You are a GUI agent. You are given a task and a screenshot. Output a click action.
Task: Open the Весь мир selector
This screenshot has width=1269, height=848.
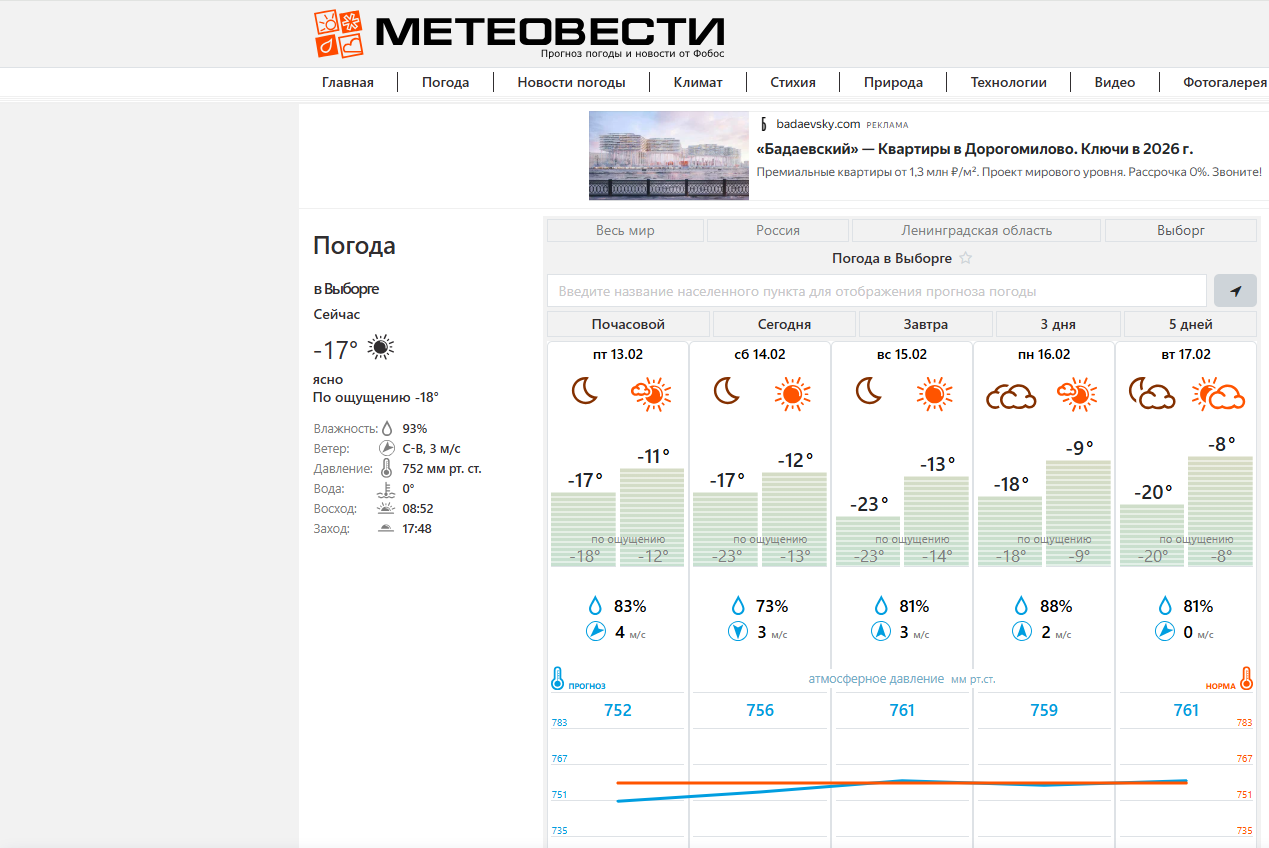pos(625,230)
